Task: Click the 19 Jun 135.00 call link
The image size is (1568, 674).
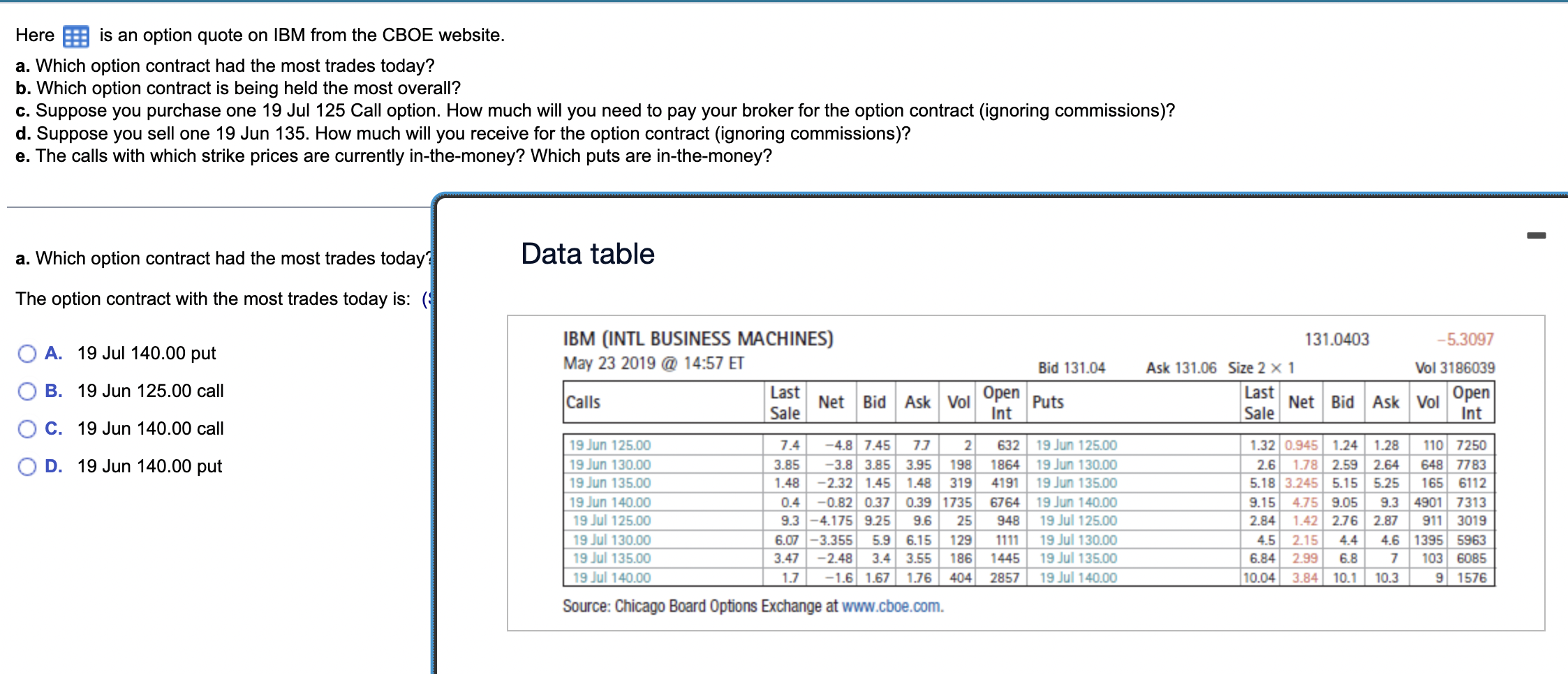Action: coord(609,482)
